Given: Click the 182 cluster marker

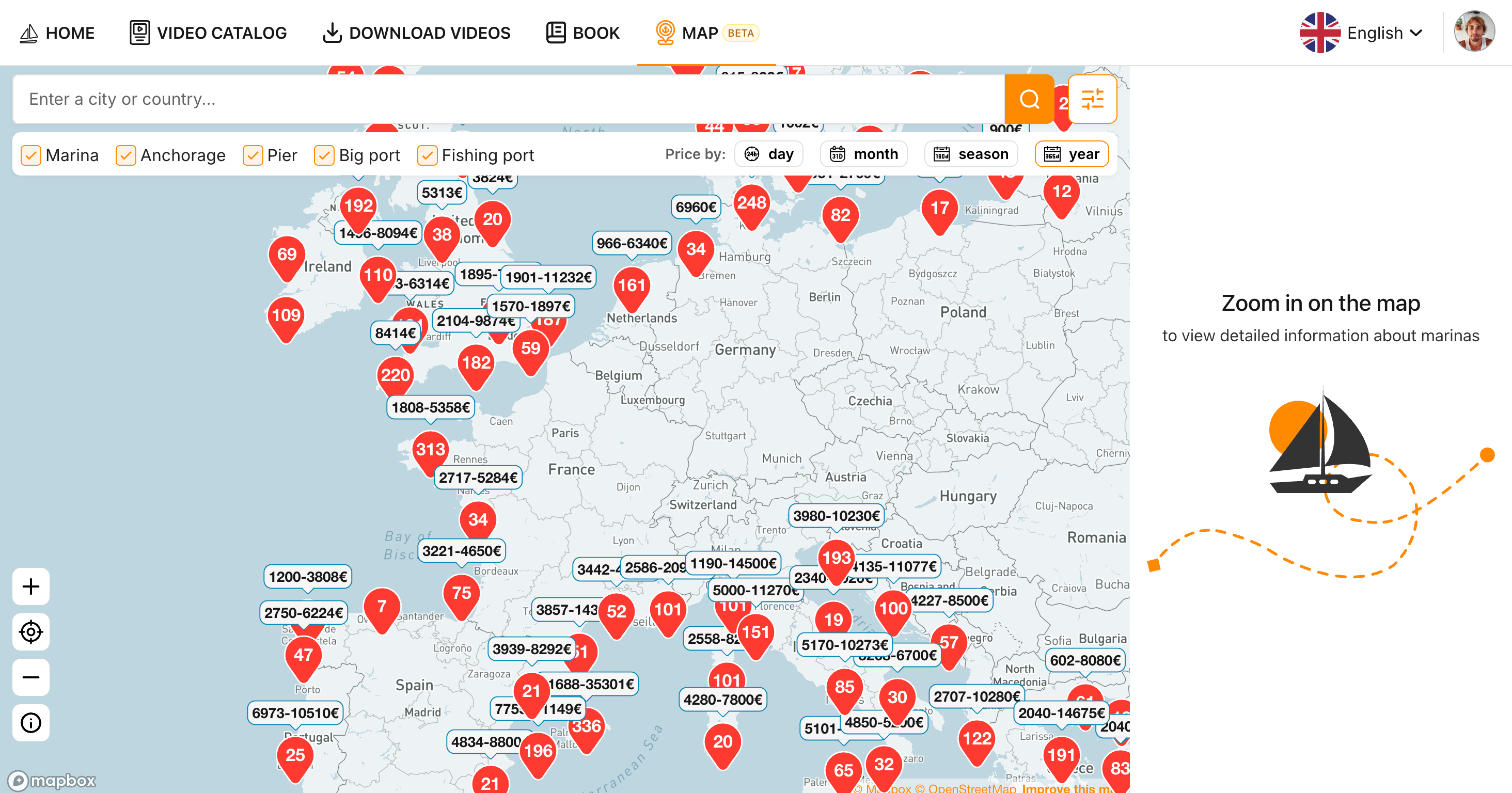Looking at the screenshot, I should point(476,366).
